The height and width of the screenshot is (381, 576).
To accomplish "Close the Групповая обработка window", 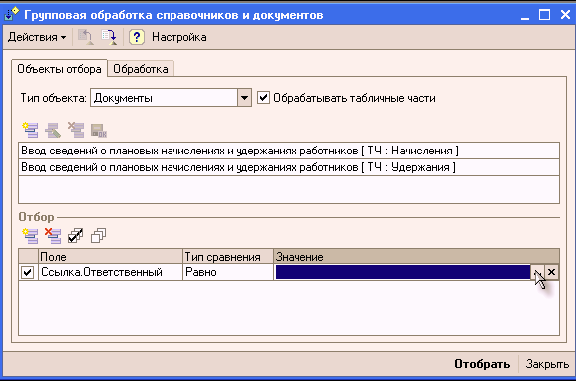I will (x=565, y=15).
